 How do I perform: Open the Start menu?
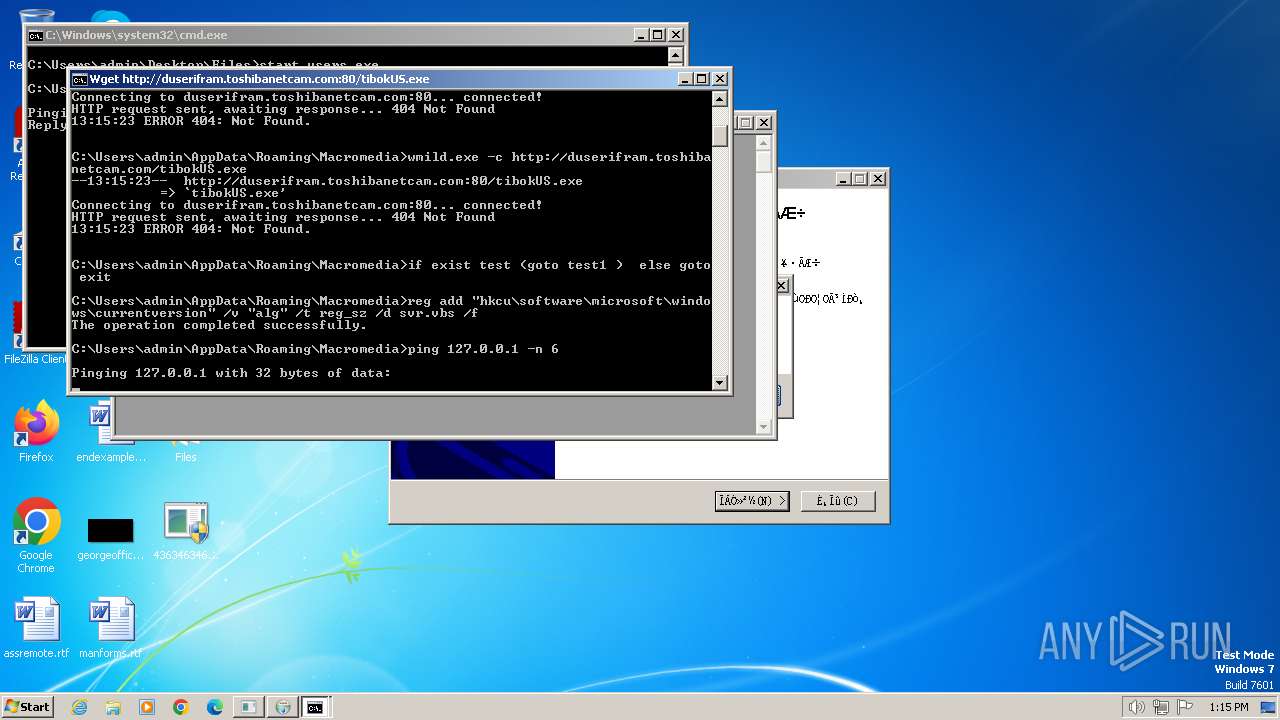coord(28,707)
